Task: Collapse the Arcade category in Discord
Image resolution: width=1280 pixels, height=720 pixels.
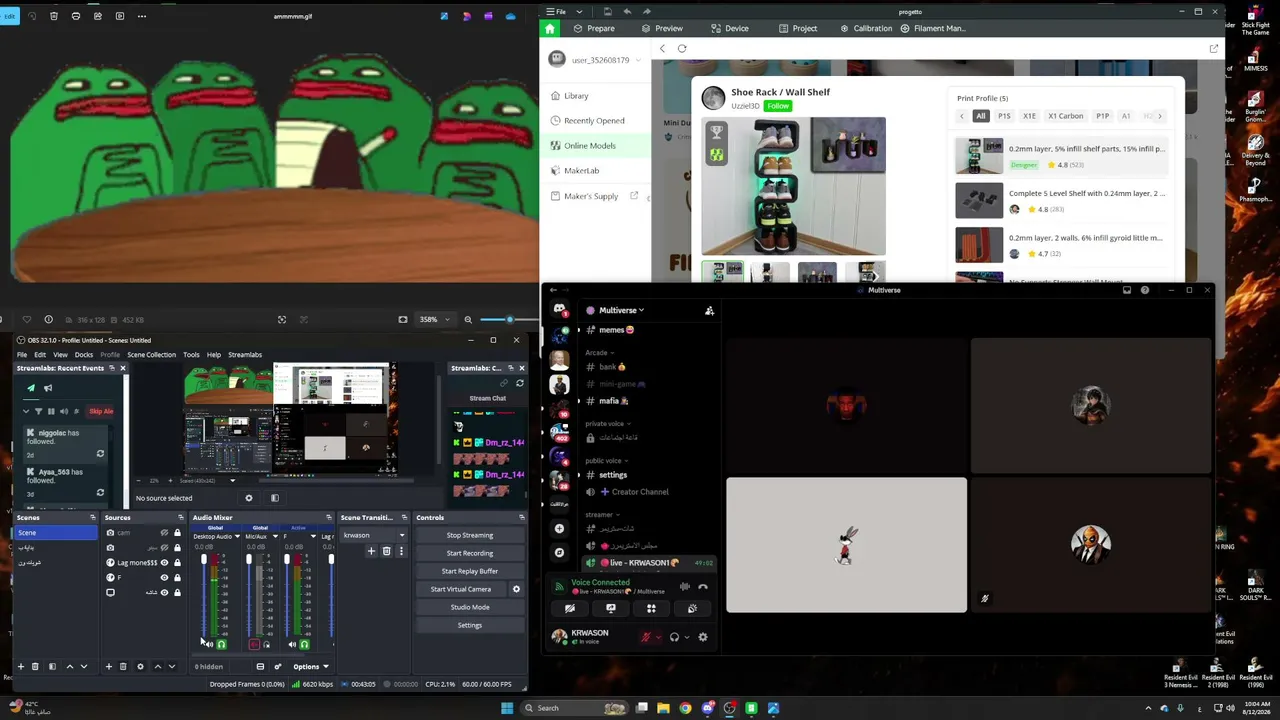Action: click(601, 353)
